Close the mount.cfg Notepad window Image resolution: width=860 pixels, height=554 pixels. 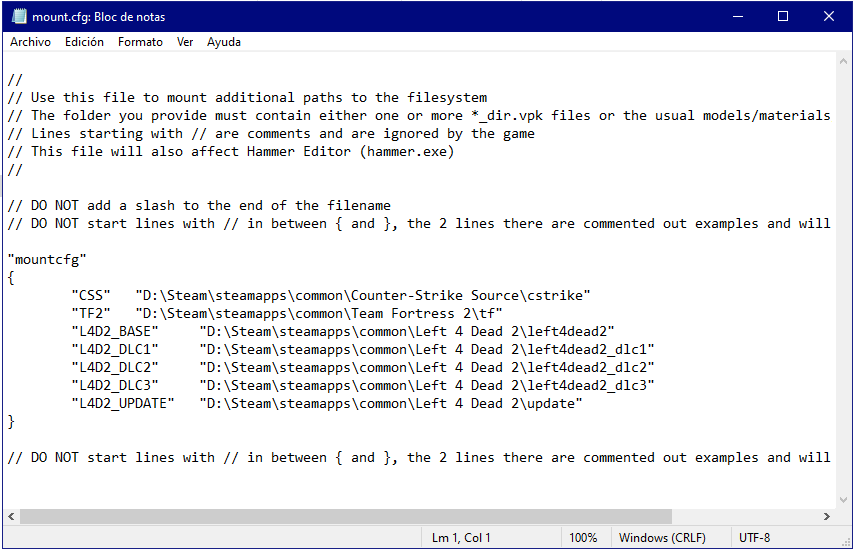pos(828,16)
